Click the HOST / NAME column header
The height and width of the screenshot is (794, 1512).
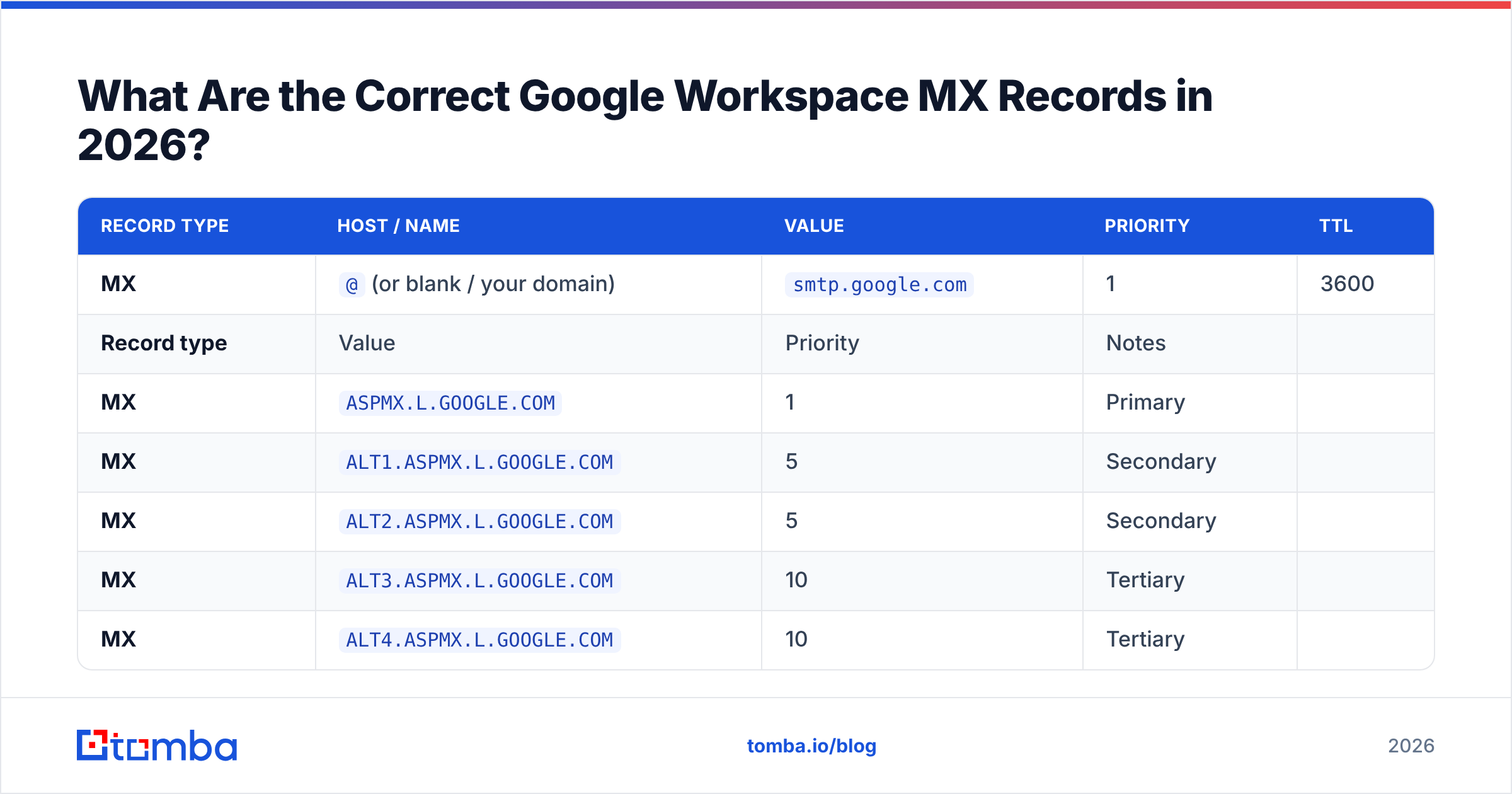399,226
